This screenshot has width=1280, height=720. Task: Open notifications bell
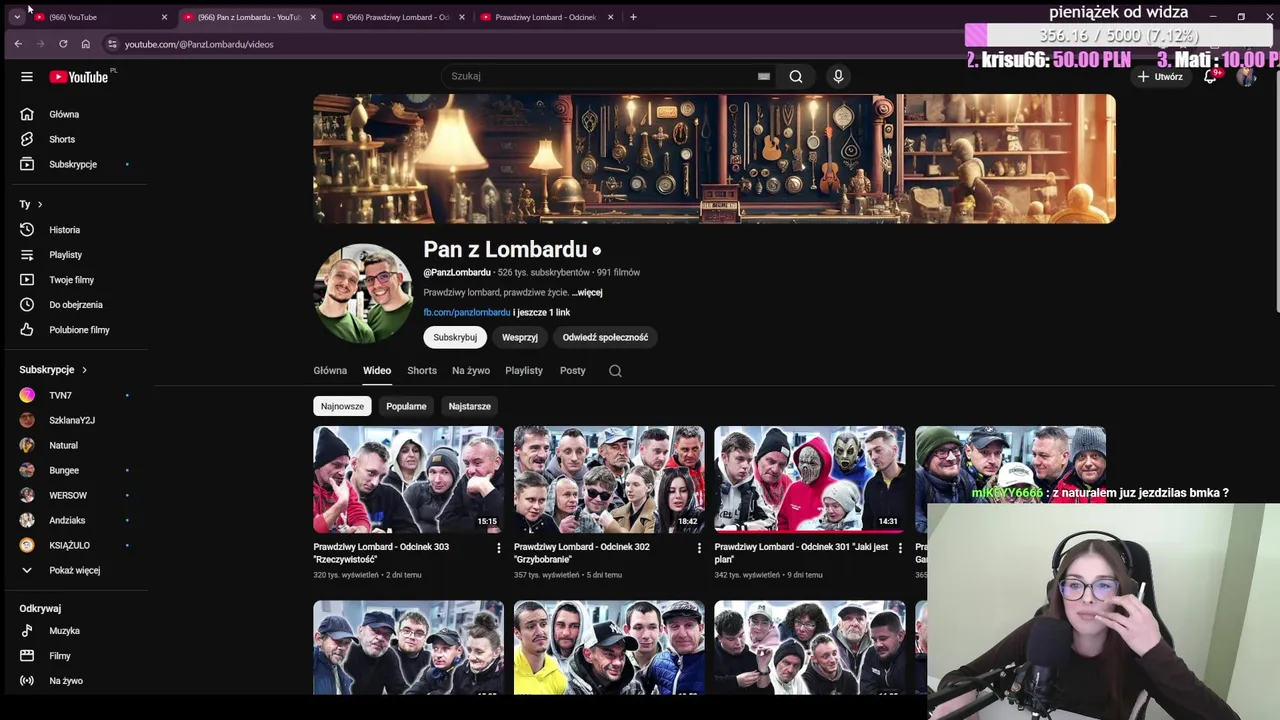pos(1210,77)
